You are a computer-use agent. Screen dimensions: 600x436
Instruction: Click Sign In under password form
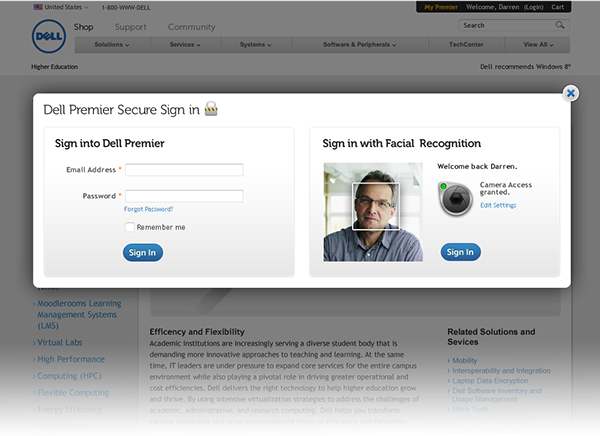click(143, 253)
